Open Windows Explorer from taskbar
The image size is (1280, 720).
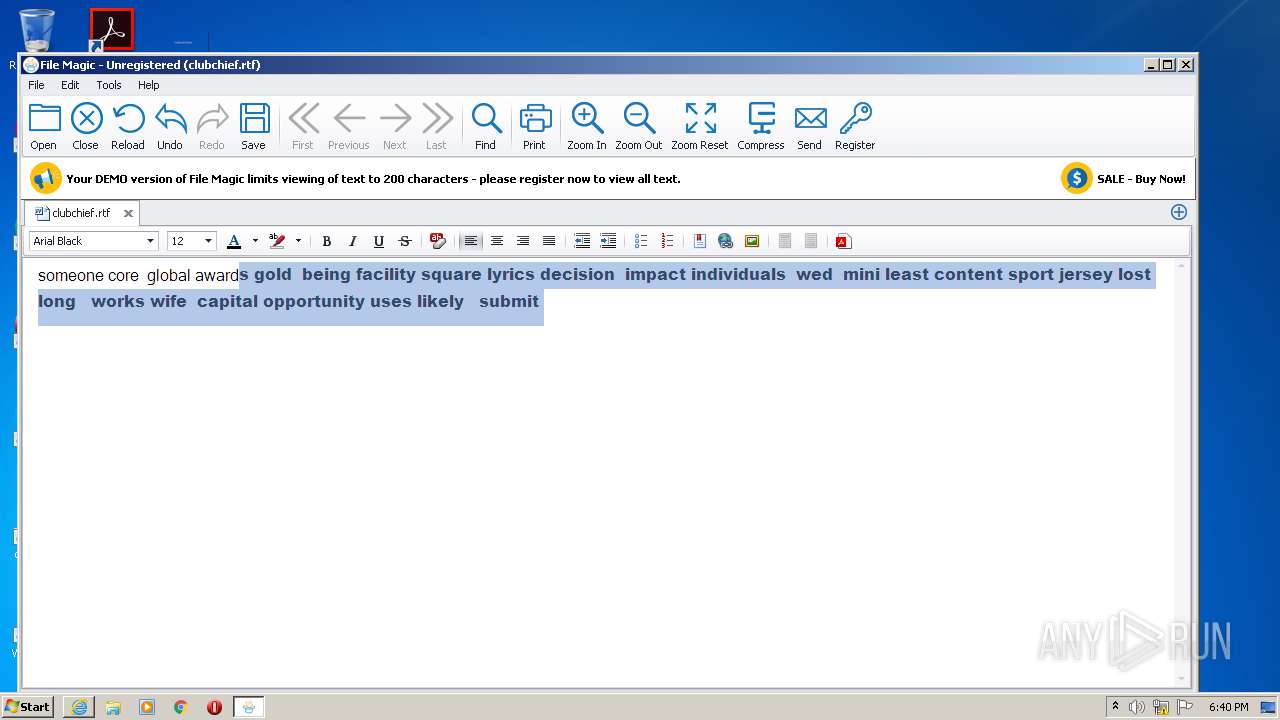pyautogui.click(x=113, y=707)
